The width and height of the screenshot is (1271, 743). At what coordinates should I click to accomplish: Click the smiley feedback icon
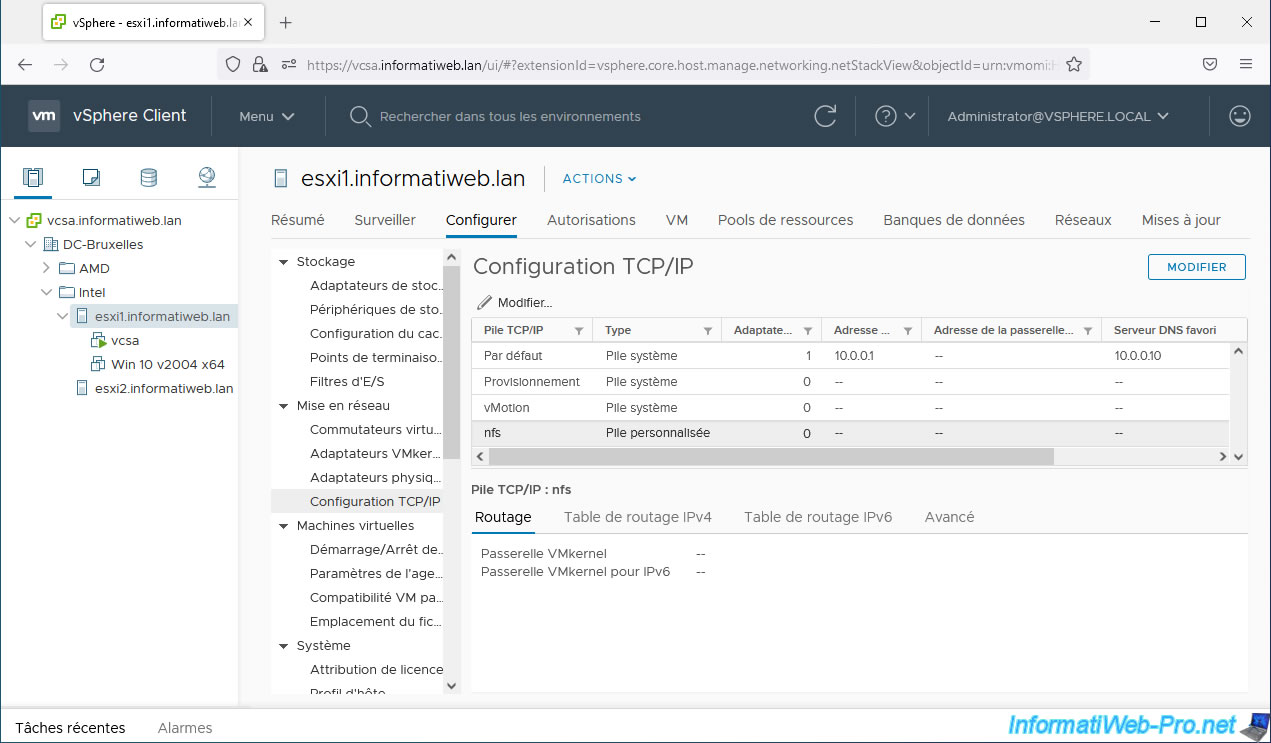point(1240,116)
